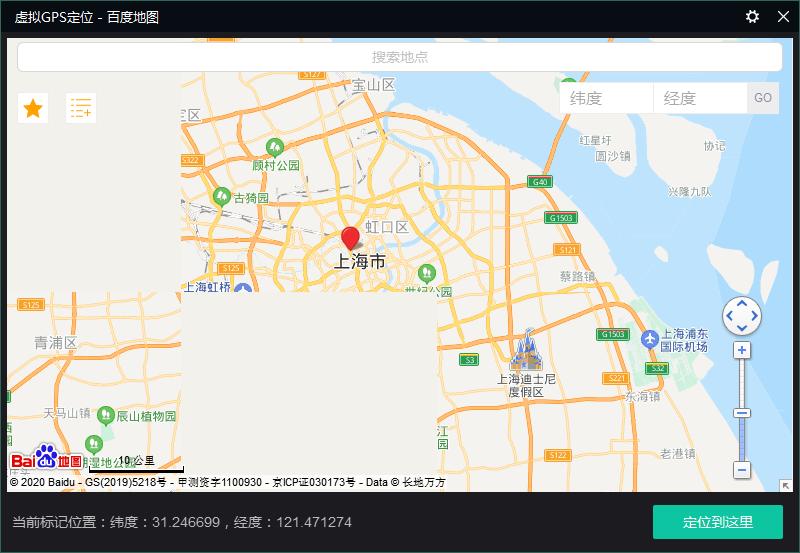
Task: Zoom in with the plus button
Action: 742,350
